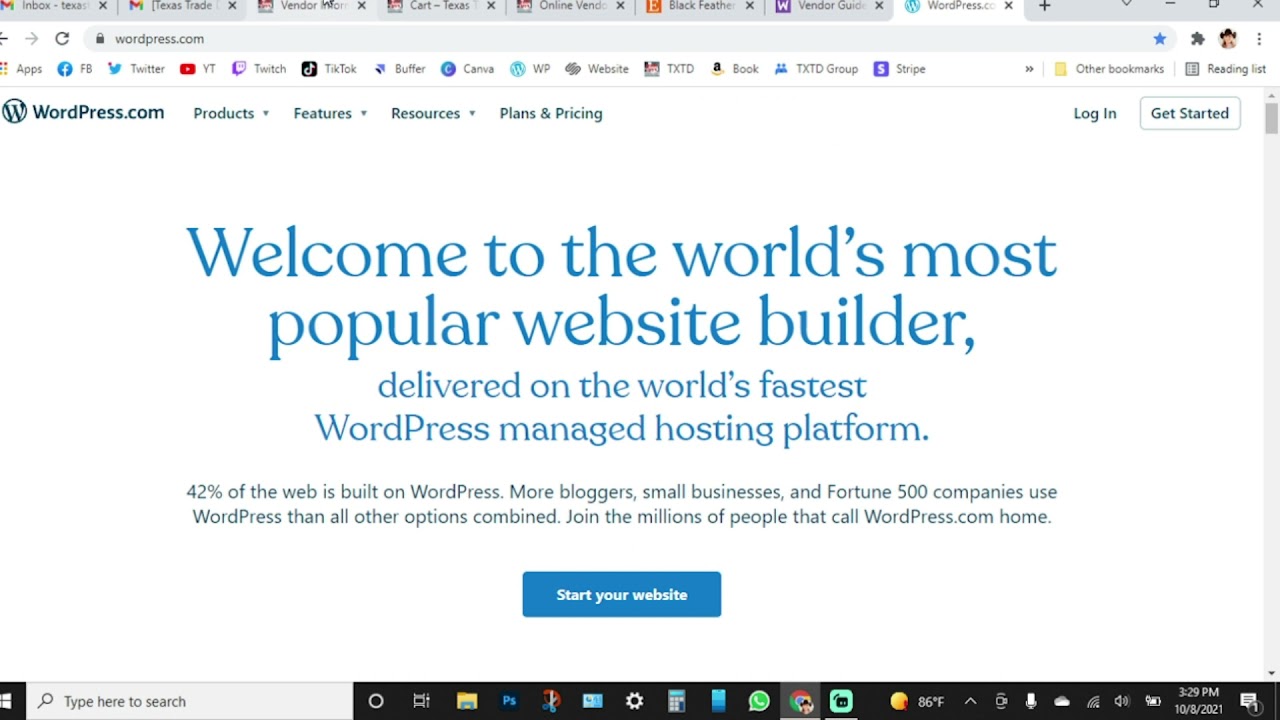Screen dimensions: 1280x720
Task: Open the taskbar clock showing 3:29 PM
Action: [x=1198, y=701]
